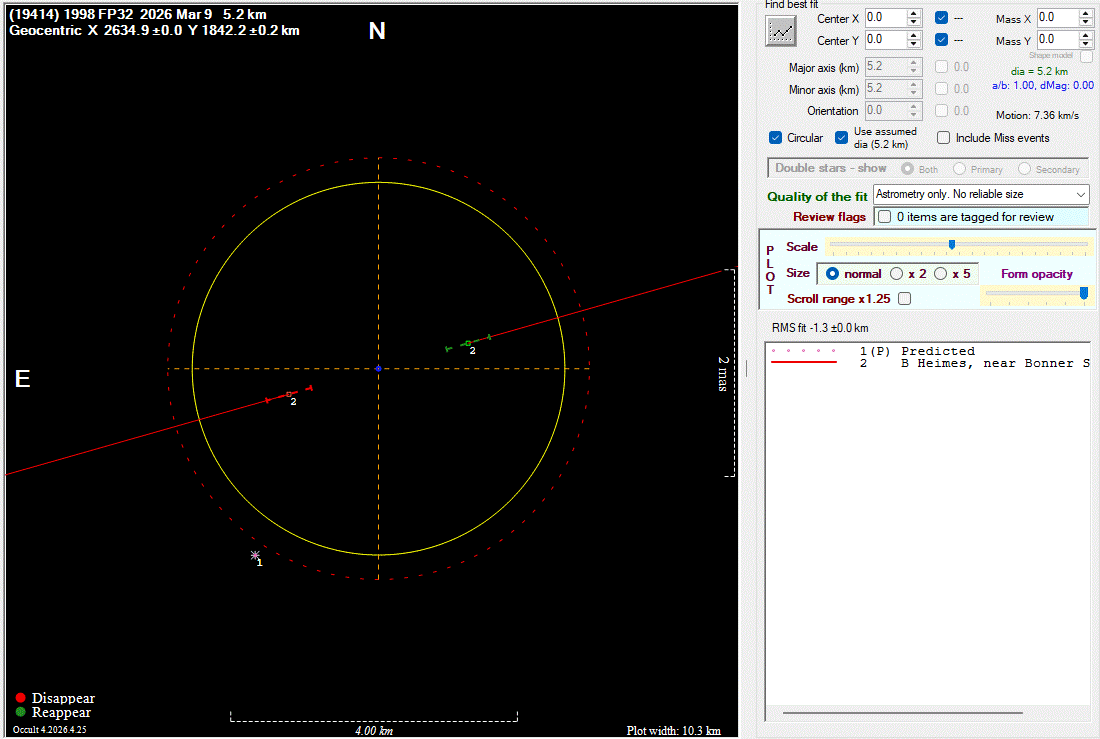Image resolution: width=1100 pixels, height=739 pixels.
Task: Decrease the Center Y value with down arrow
Action: (x=914, y=44)
